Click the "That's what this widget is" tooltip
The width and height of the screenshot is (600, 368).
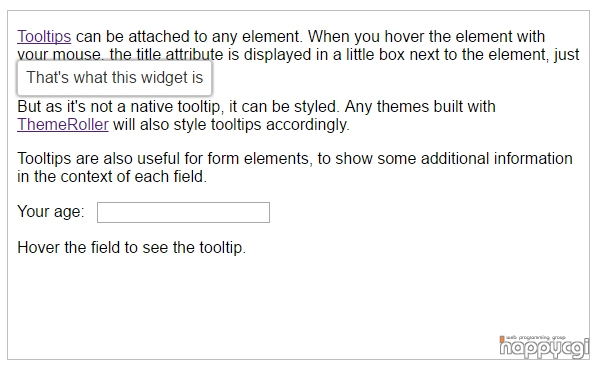point(114,78)
